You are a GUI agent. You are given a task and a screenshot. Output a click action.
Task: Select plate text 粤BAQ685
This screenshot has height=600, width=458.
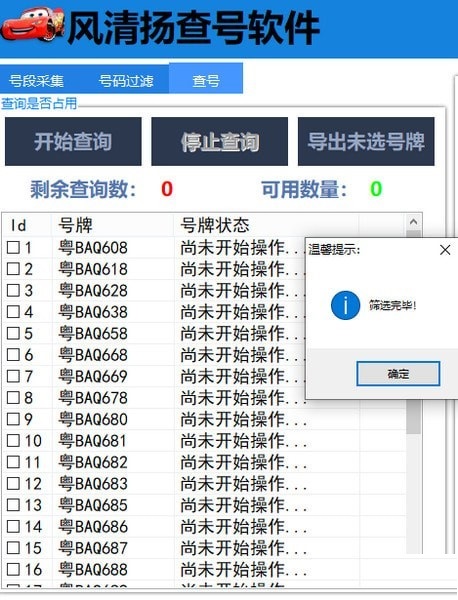tap(93, 505)
